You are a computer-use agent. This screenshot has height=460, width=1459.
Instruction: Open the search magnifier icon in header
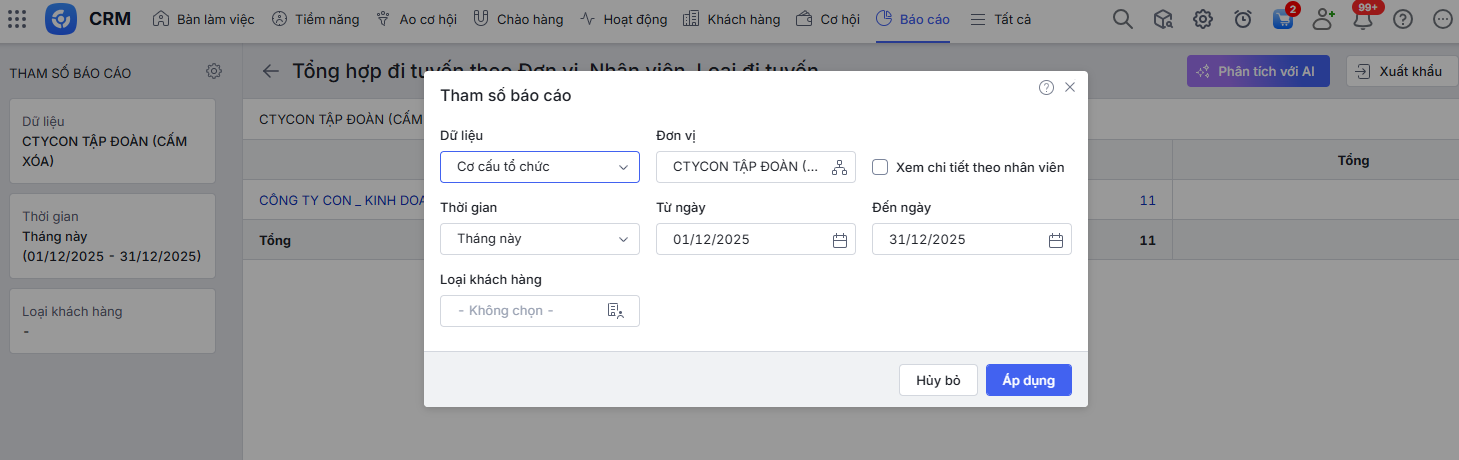tap(1122, 19)
